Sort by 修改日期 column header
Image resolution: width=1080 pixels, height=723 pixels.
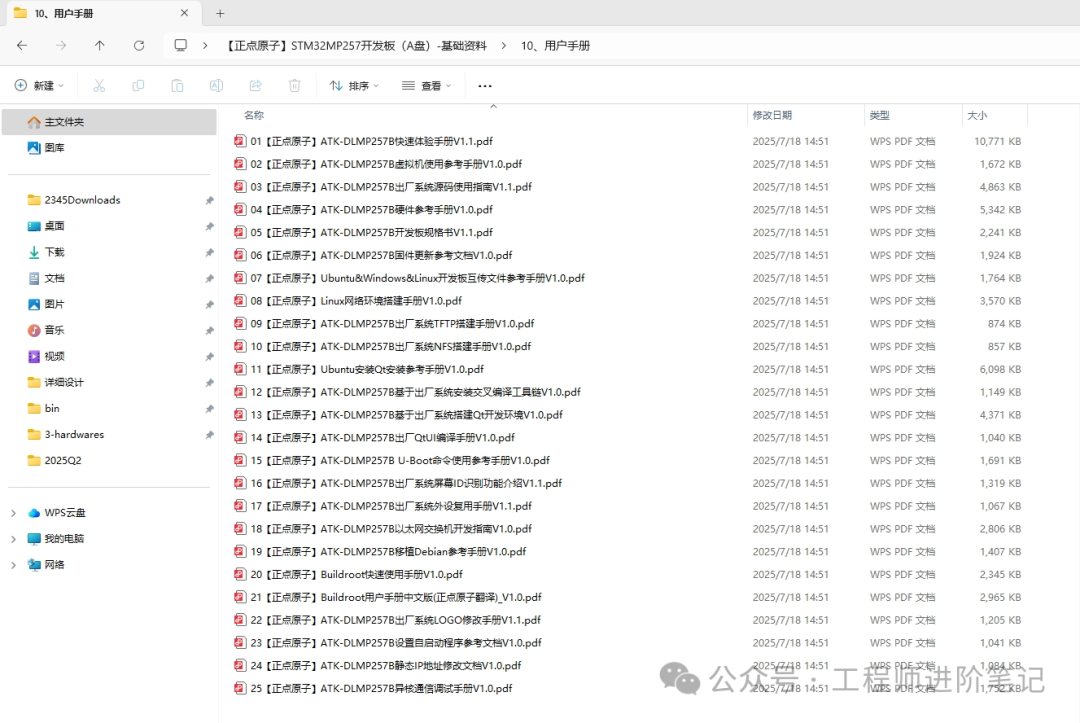coord(772,115)
